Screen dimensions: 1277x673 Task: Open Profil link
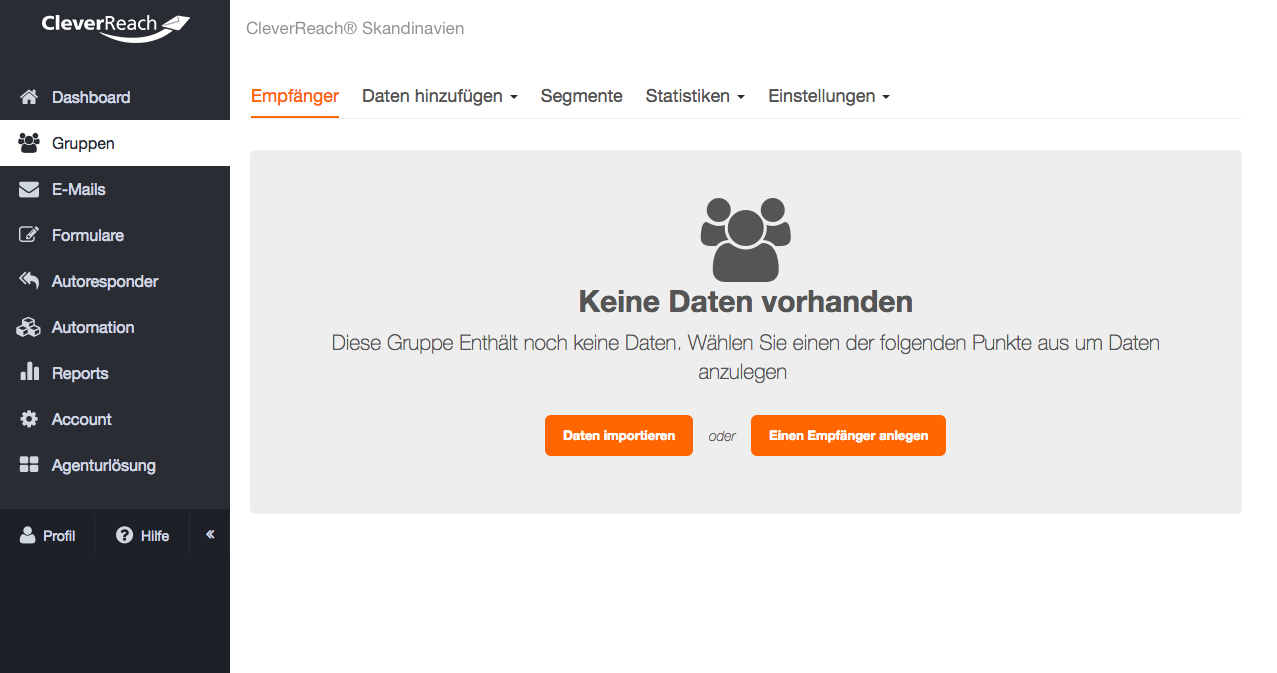point(47,535)
